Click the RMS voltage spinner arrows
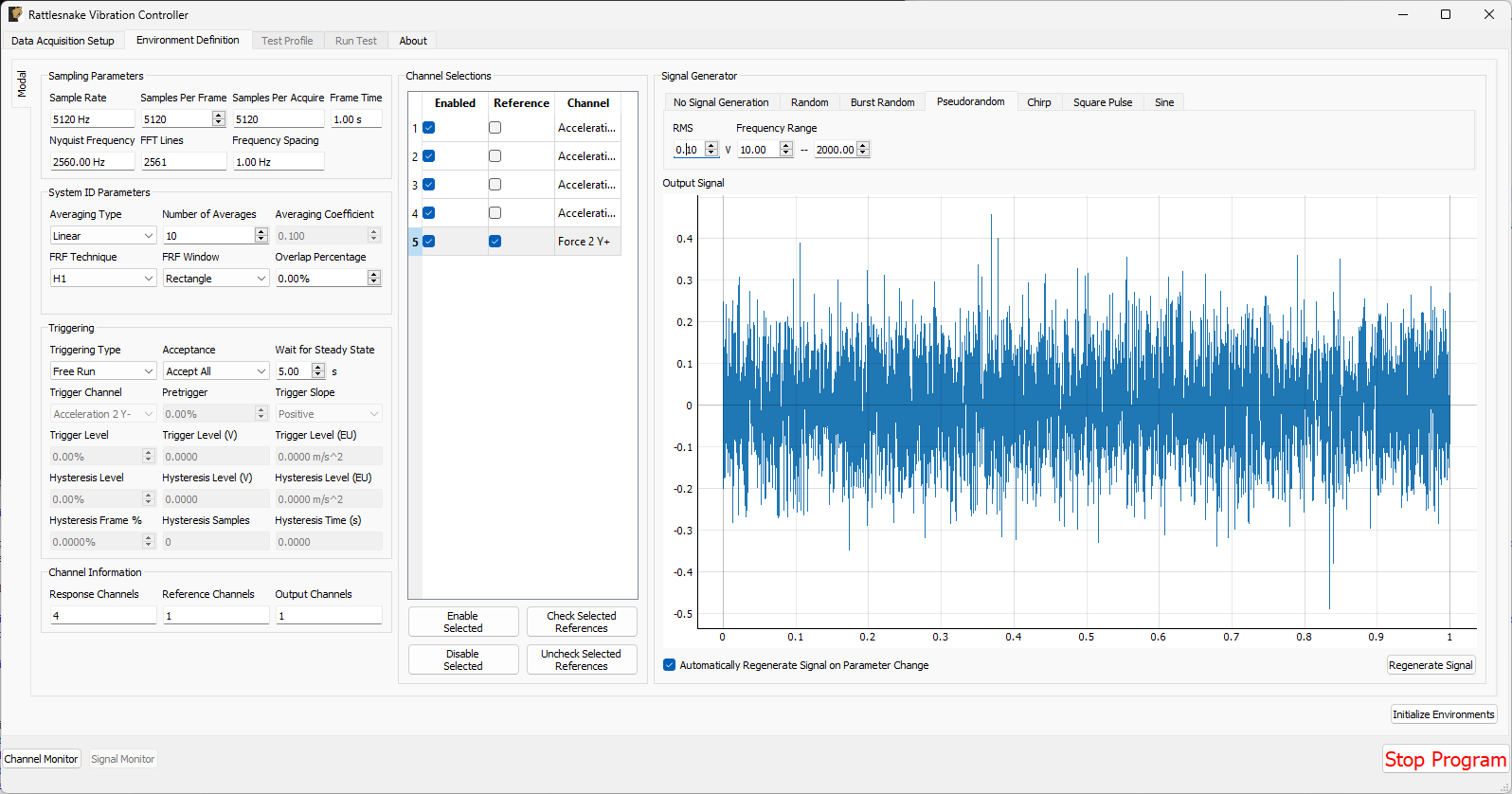 click(711, 150)
